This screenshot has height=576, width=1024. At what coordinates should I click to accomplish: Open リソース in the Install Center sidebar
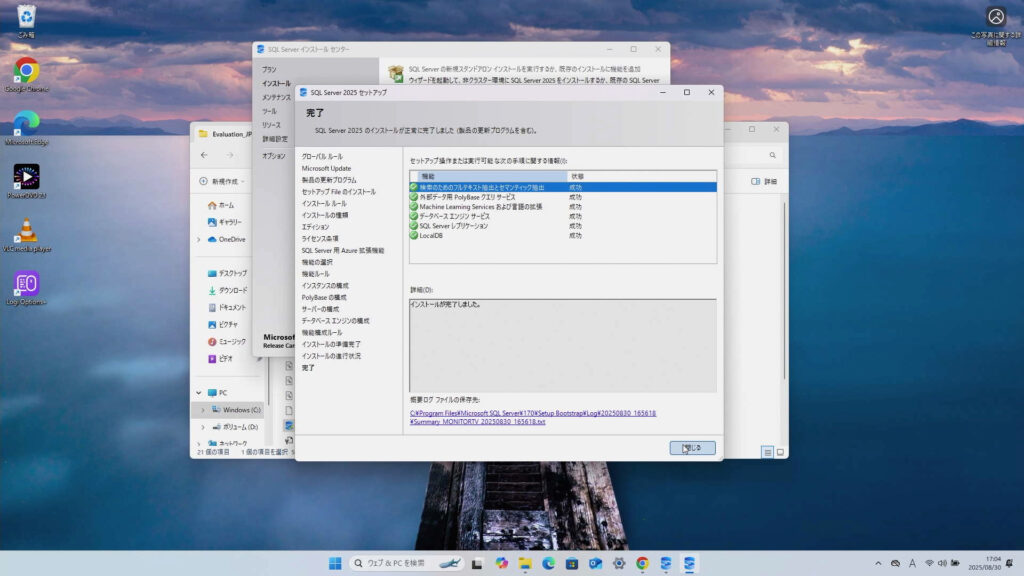tap(271, 125)
